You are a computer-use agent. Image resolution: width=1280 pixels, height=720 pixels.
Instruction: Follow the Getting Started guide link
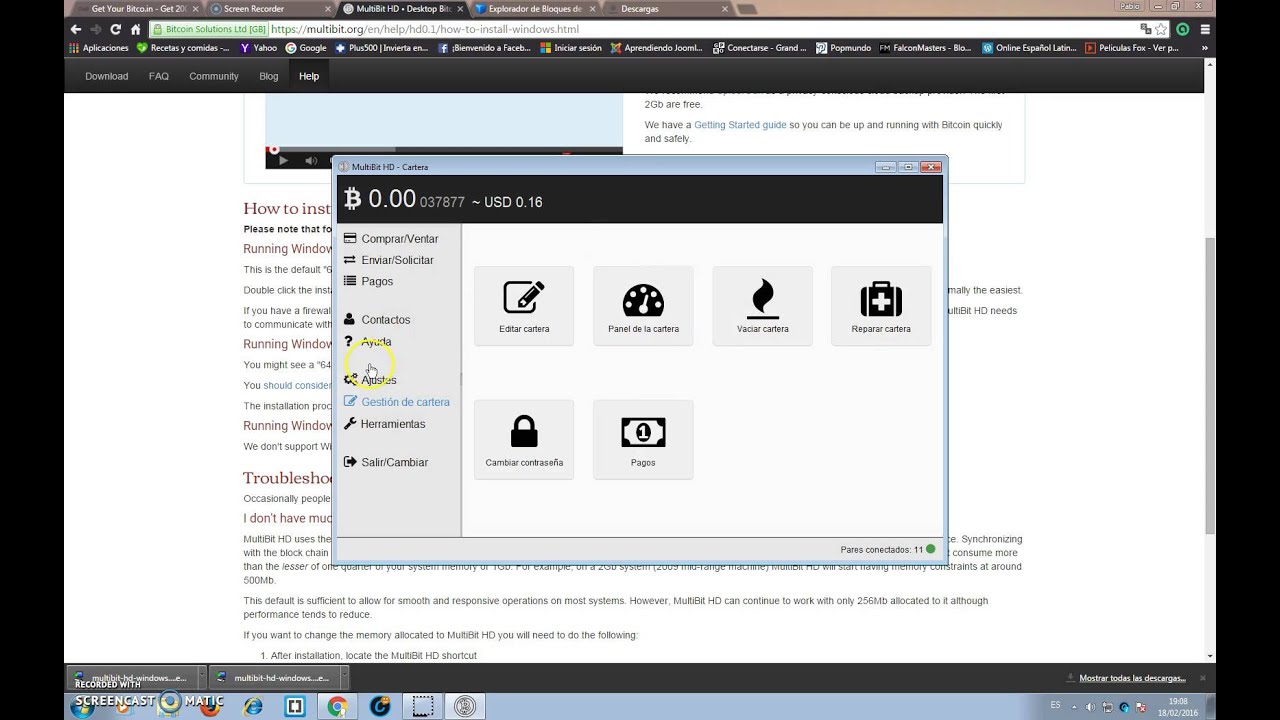[x=740, y=125]
